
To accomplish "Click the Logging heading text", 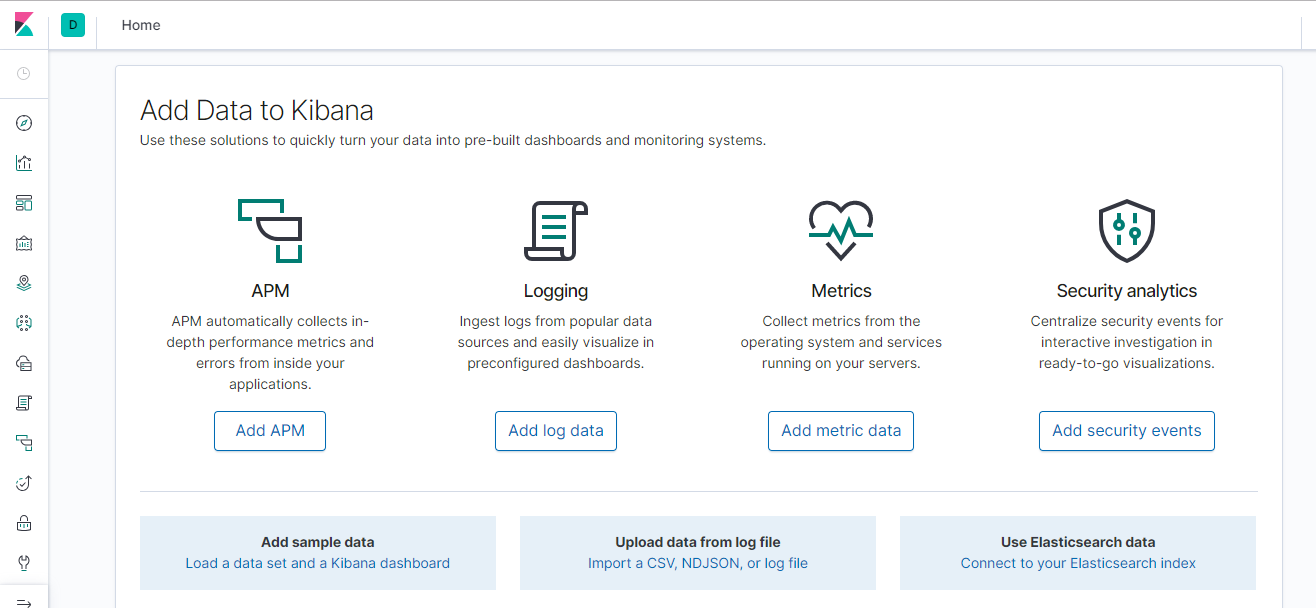I will point(556,291).
